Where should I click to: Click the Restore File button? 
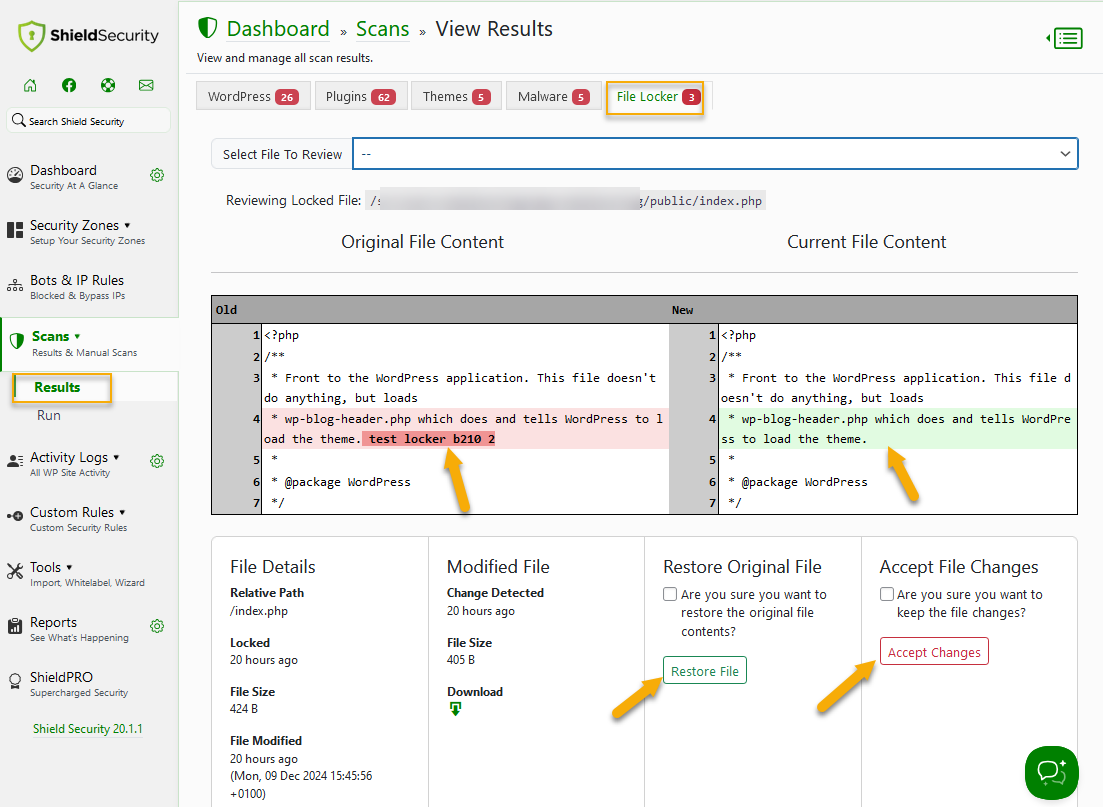[x=705, y=671]
